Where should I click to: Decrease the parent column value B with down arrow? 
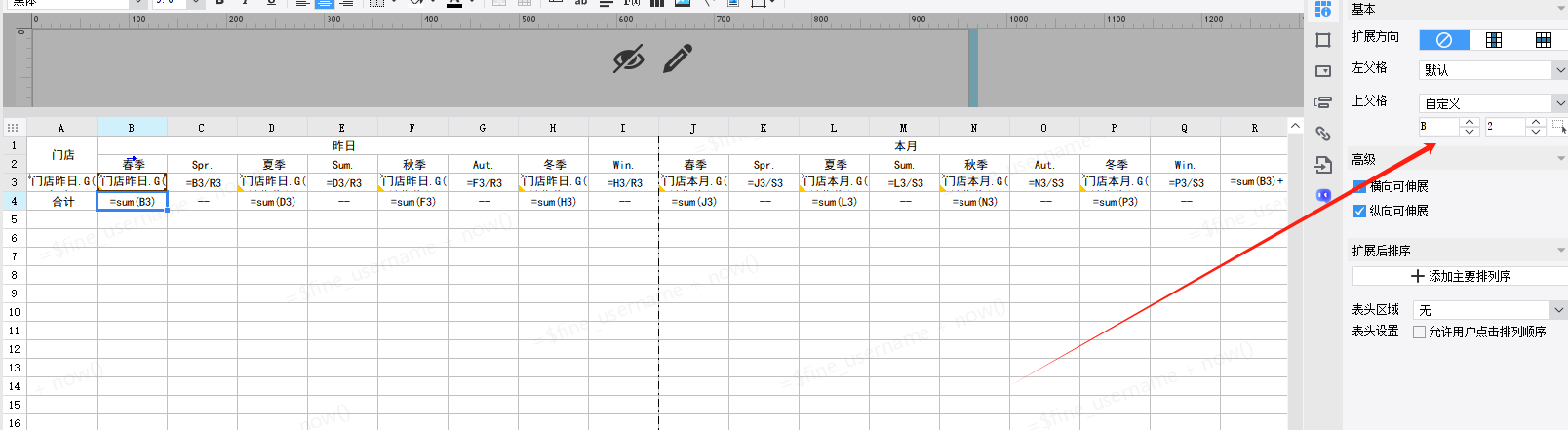pos(1470,132)
